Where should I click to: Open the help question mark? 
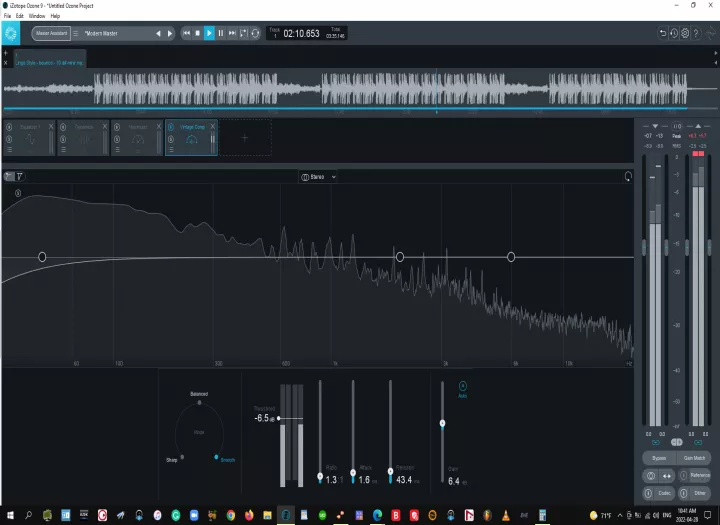(x=696, y=33)
